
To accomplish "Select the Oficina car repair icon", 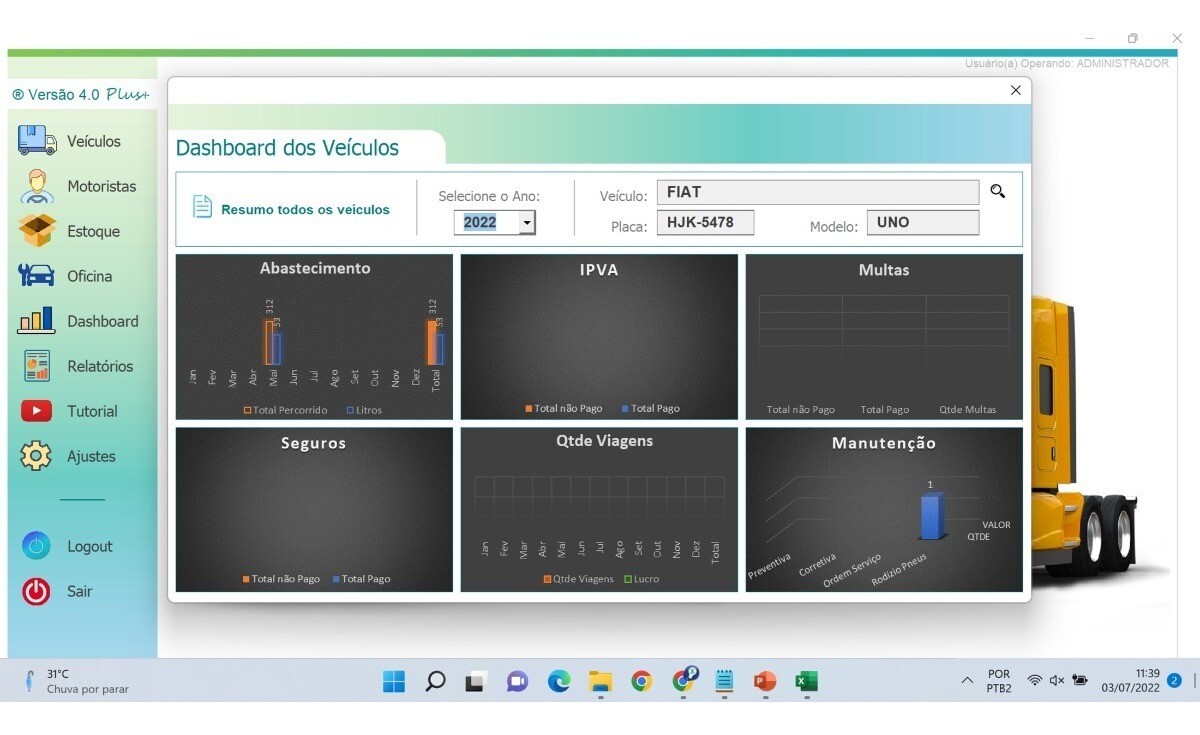I will [x=37, y=276].
